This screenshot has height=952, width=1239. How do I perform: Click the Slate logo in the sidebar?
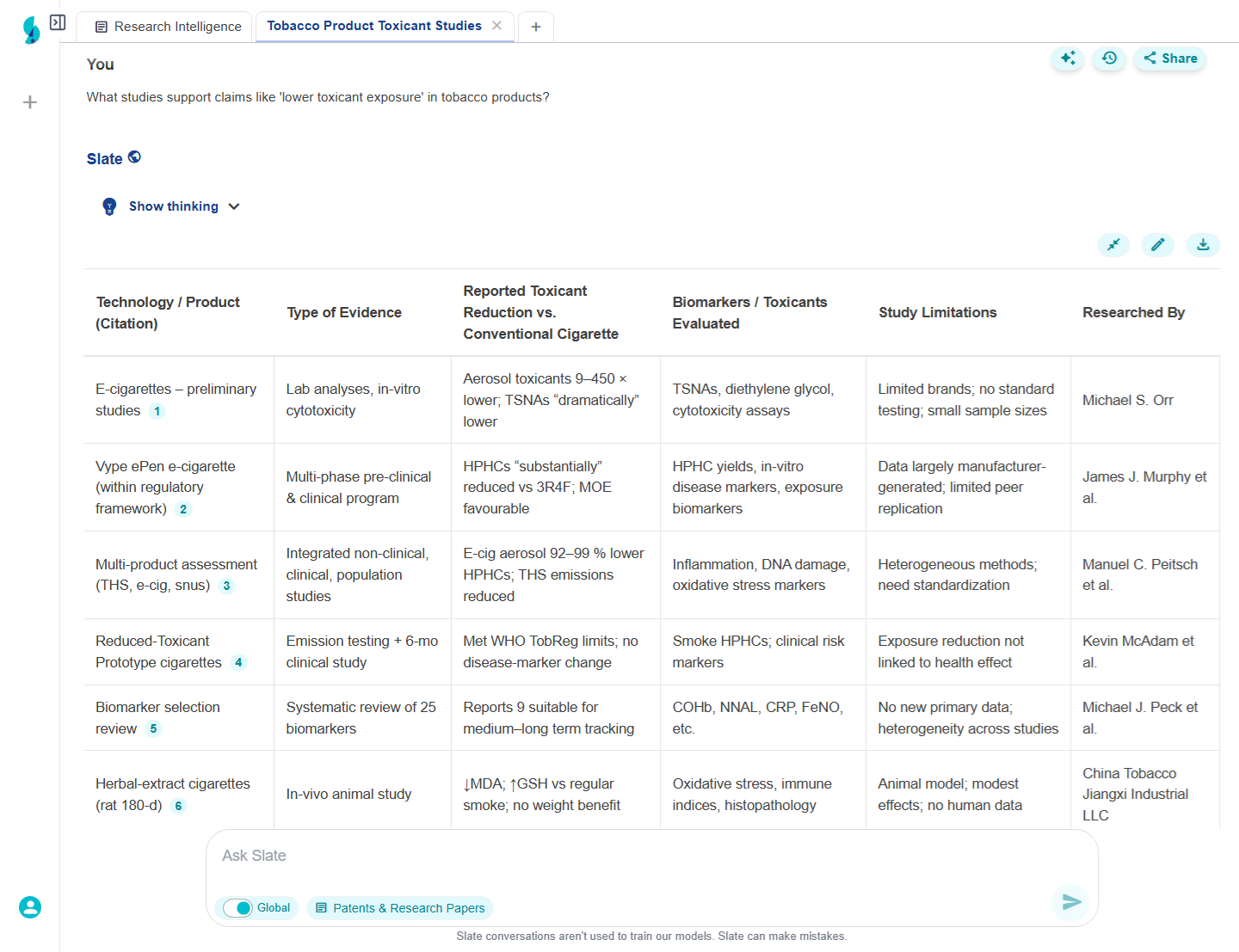pyautogui.click(x=31, y=30)
